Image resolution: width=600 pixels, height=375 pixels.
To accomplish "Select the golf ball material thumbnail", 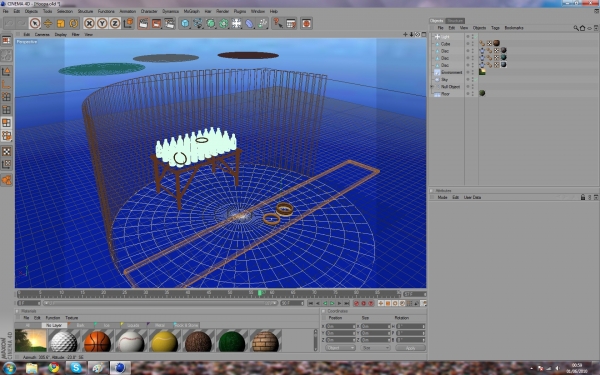I will (64, 341).
